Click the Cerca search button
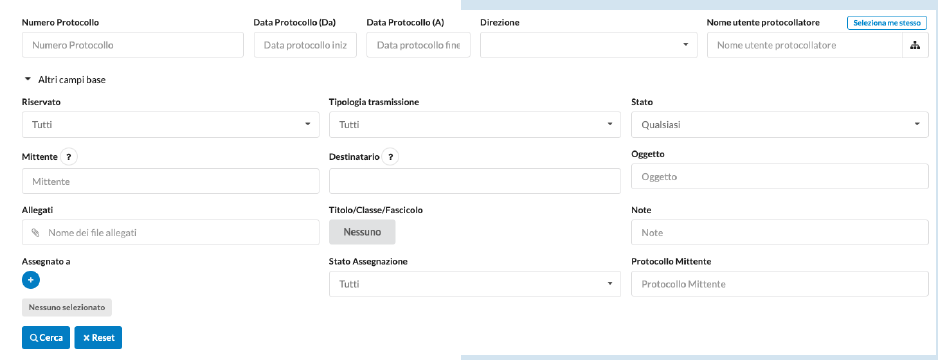Screen dimensions: 938x360 coord(46,337)
